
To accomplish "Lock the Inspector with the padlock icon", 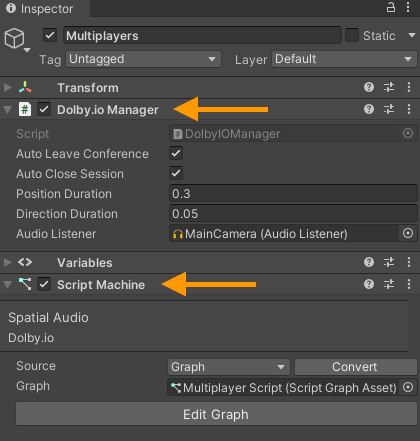I will click(x=391, y=7).
